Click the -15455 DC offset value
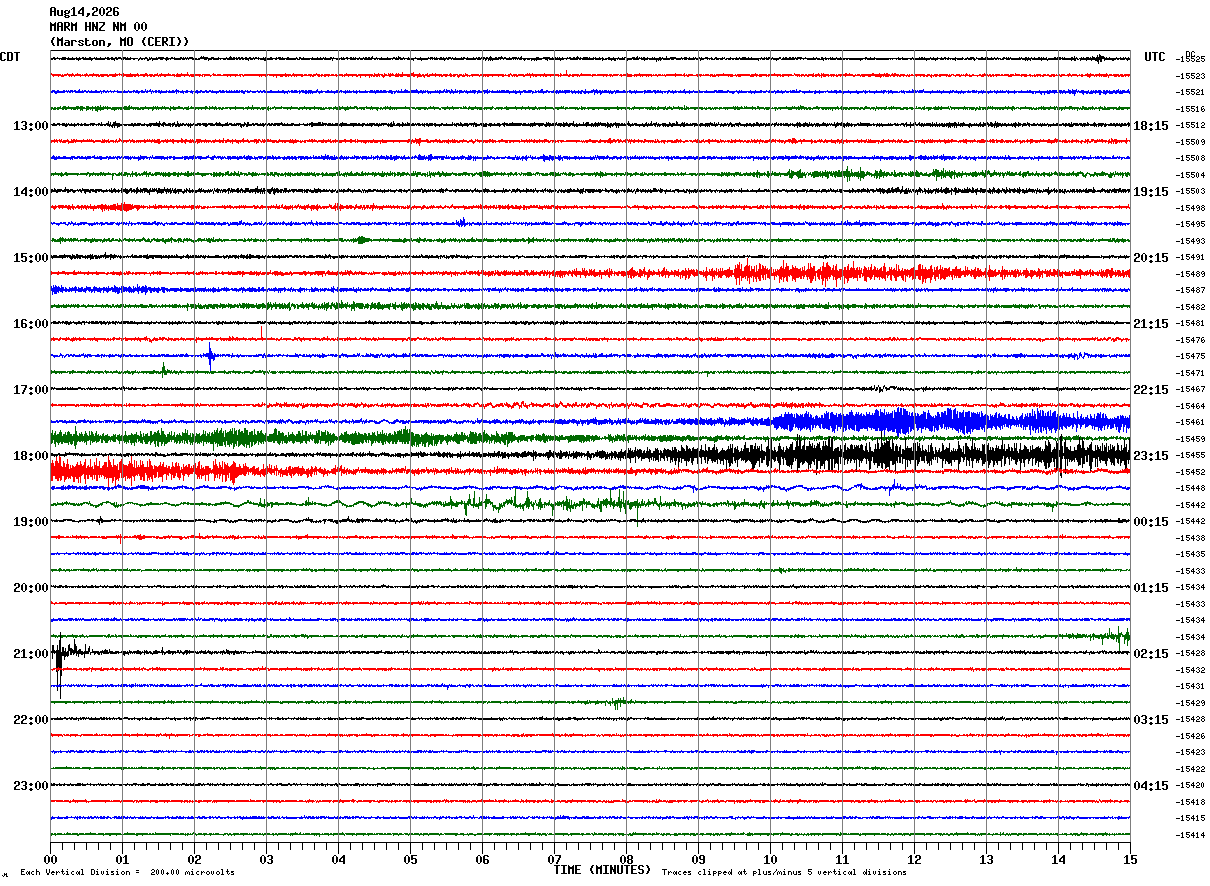Viewport: 1210px width, 886px height. [1191, 455]
